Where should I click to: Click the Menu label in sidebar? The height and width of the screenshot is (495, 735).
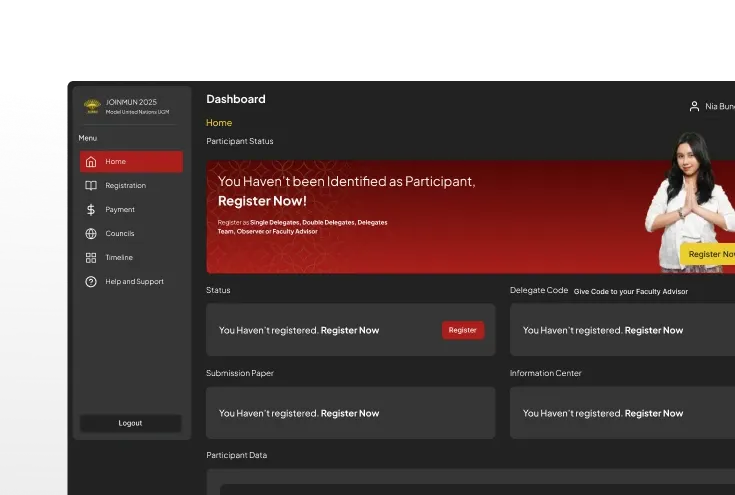click(88, 138)
